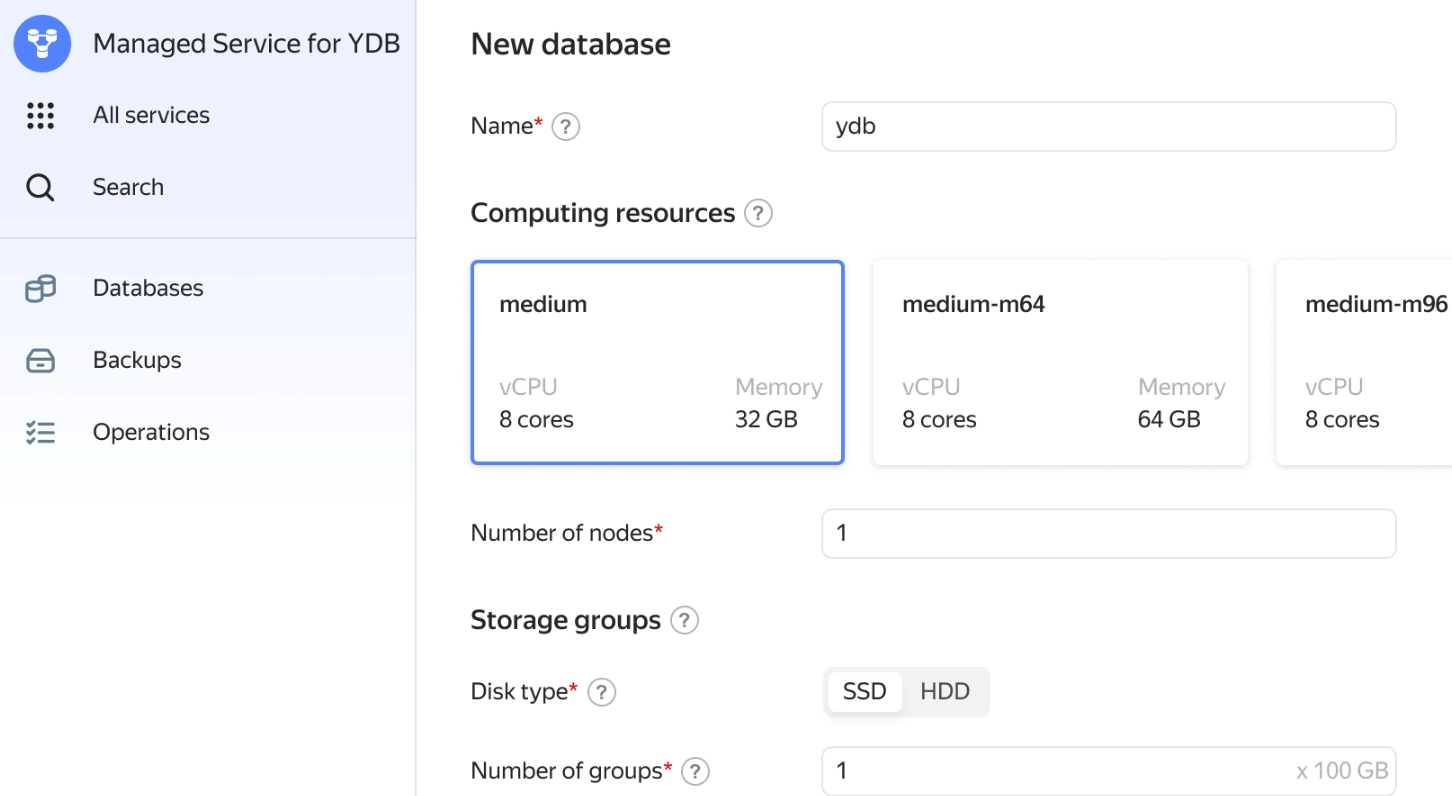
Task: Open Backups section in sidebar
Action: pos(137,361)
